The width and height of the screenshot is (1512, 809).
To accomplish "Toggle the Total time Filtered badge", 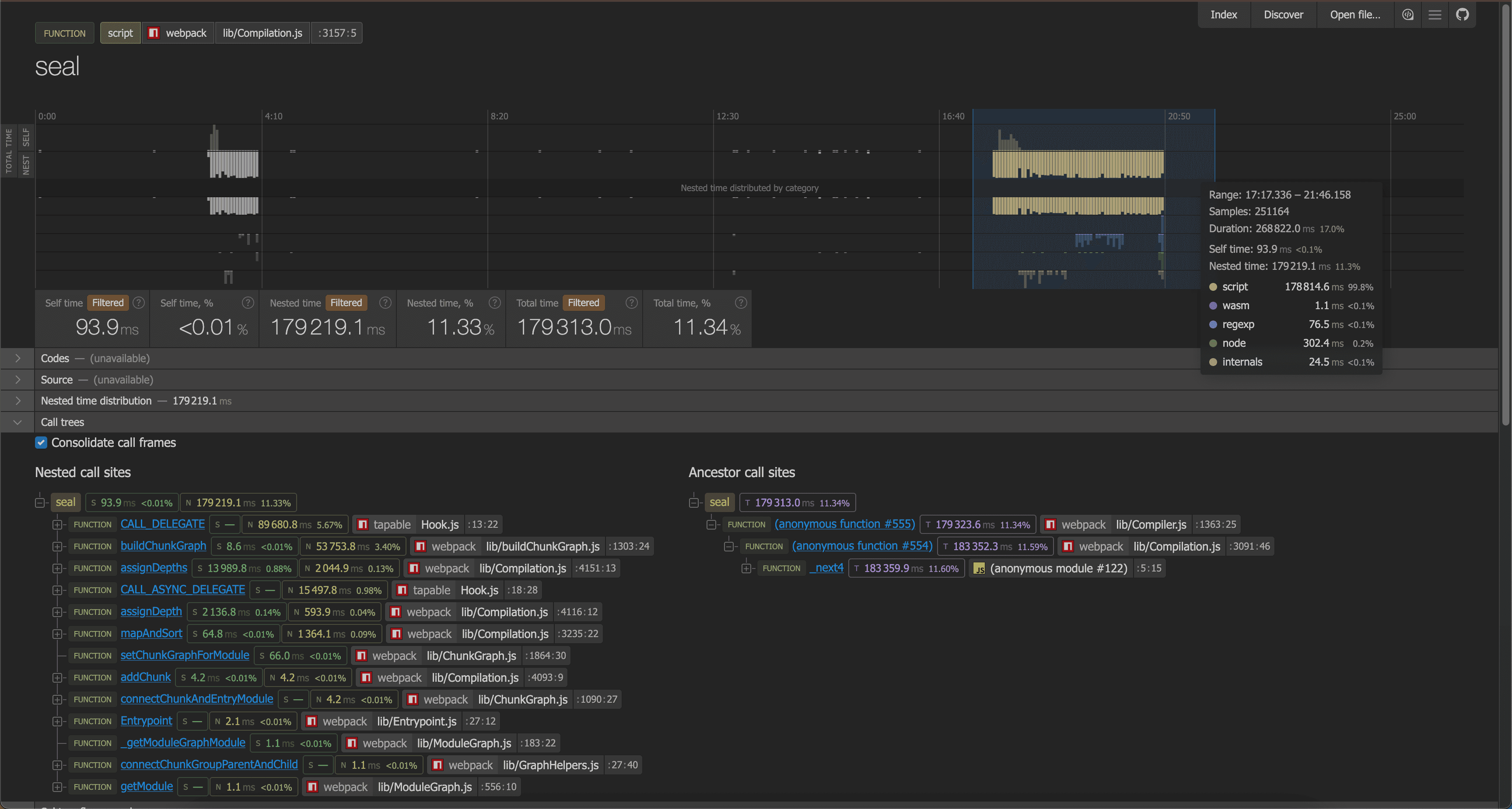I will point(584,303).
